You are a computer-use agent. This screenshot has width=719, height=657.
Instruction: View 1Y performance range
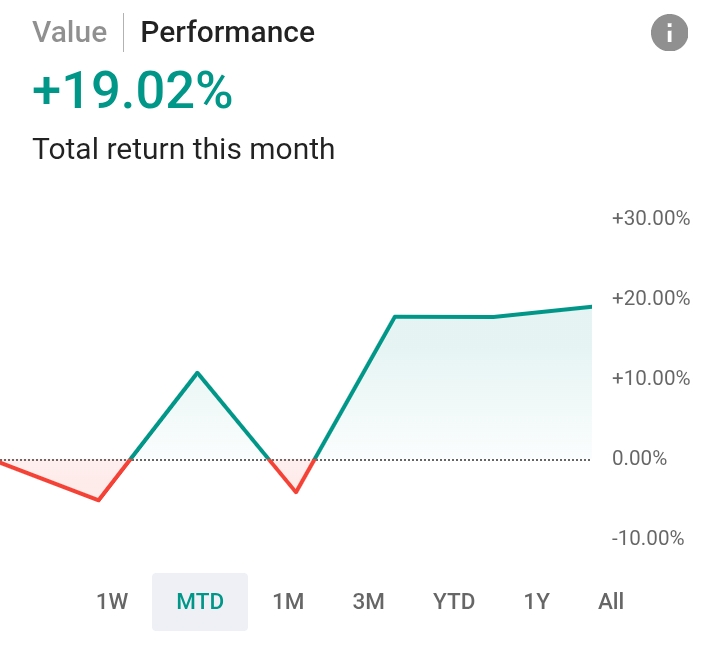537,602
